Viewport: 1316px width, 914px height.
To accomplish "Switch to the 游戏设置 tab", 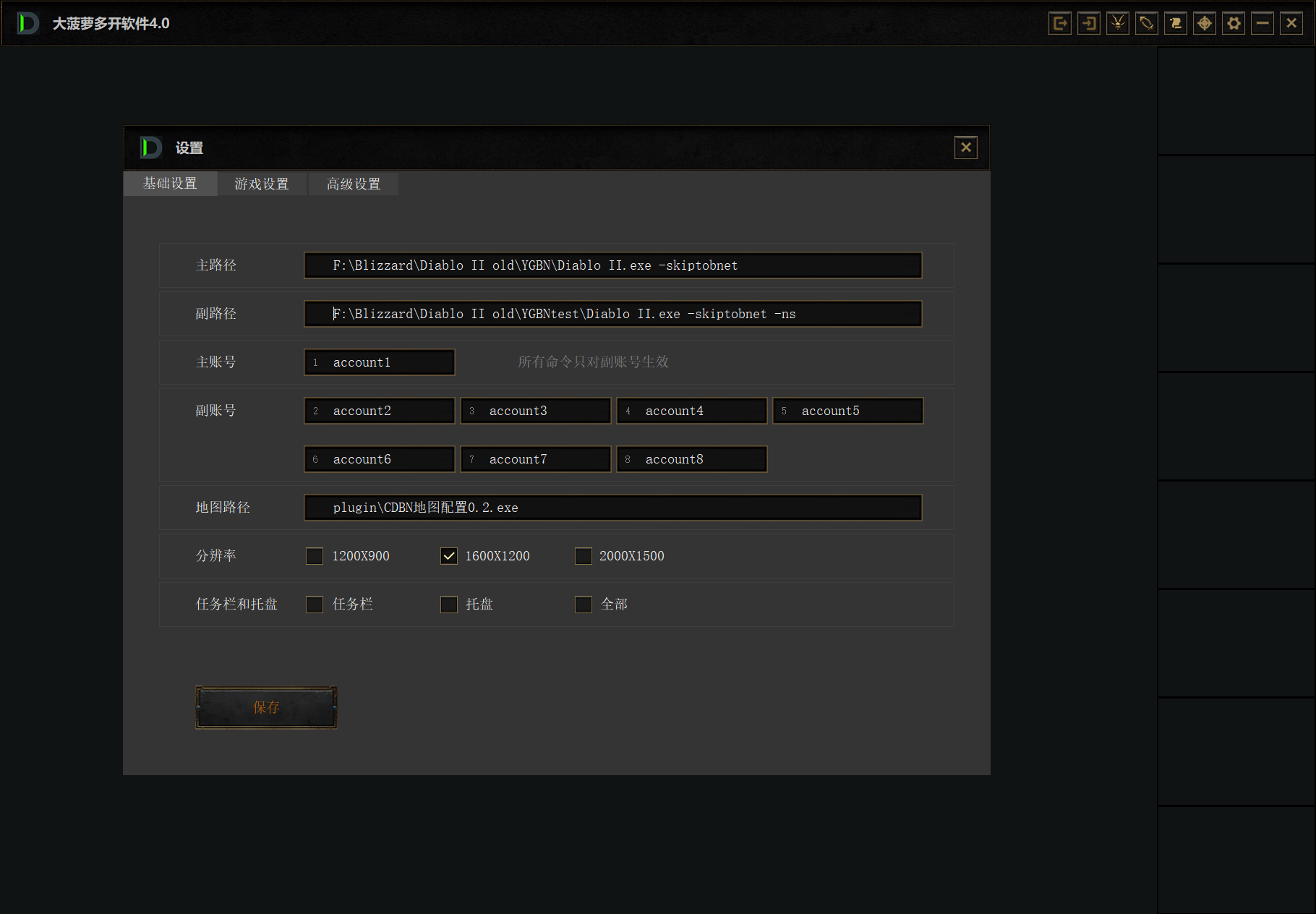I will point(262,184).
